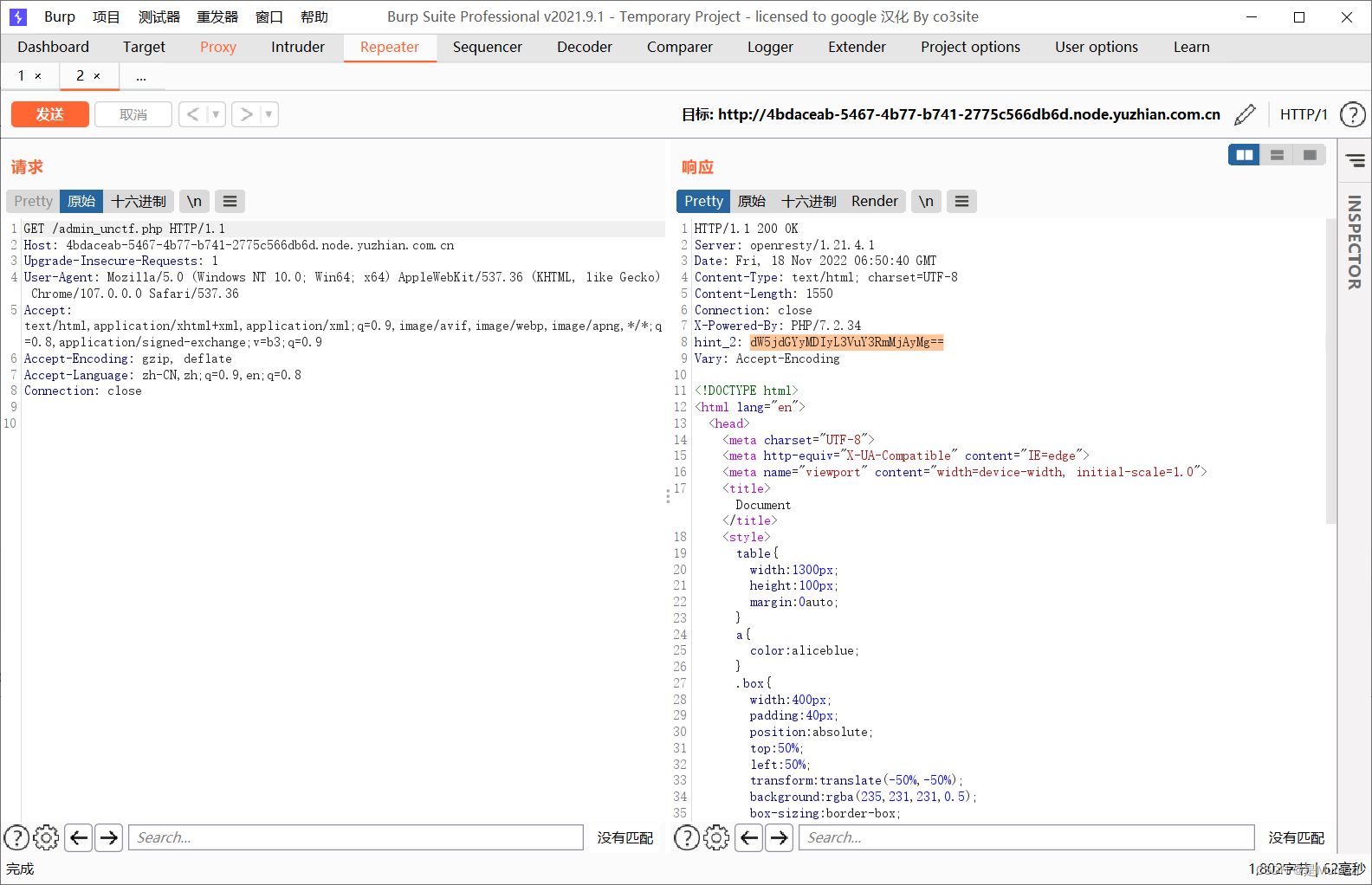Open the Burp menu
1372x885 pixels.
point(60,16)
